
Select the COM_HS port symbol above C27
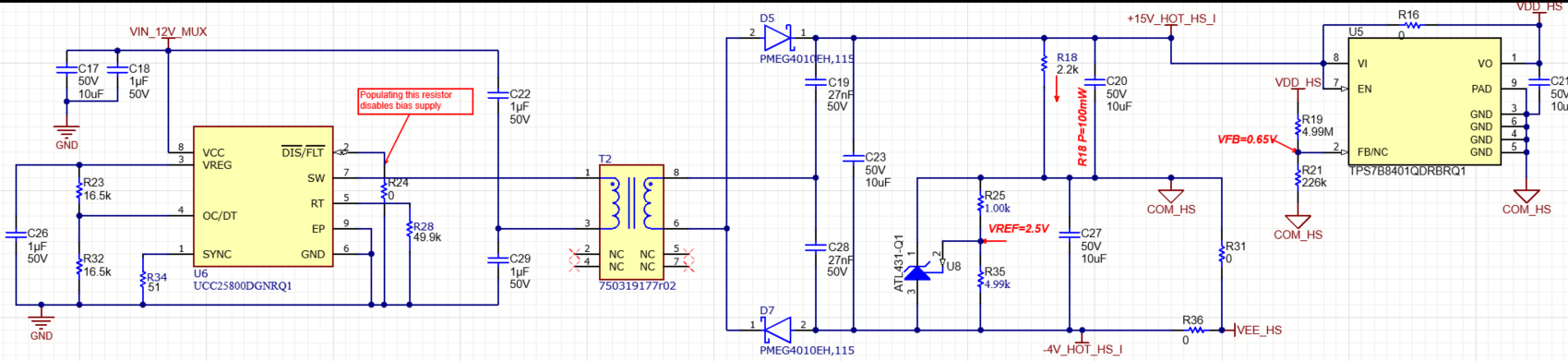click(1171, 196)
